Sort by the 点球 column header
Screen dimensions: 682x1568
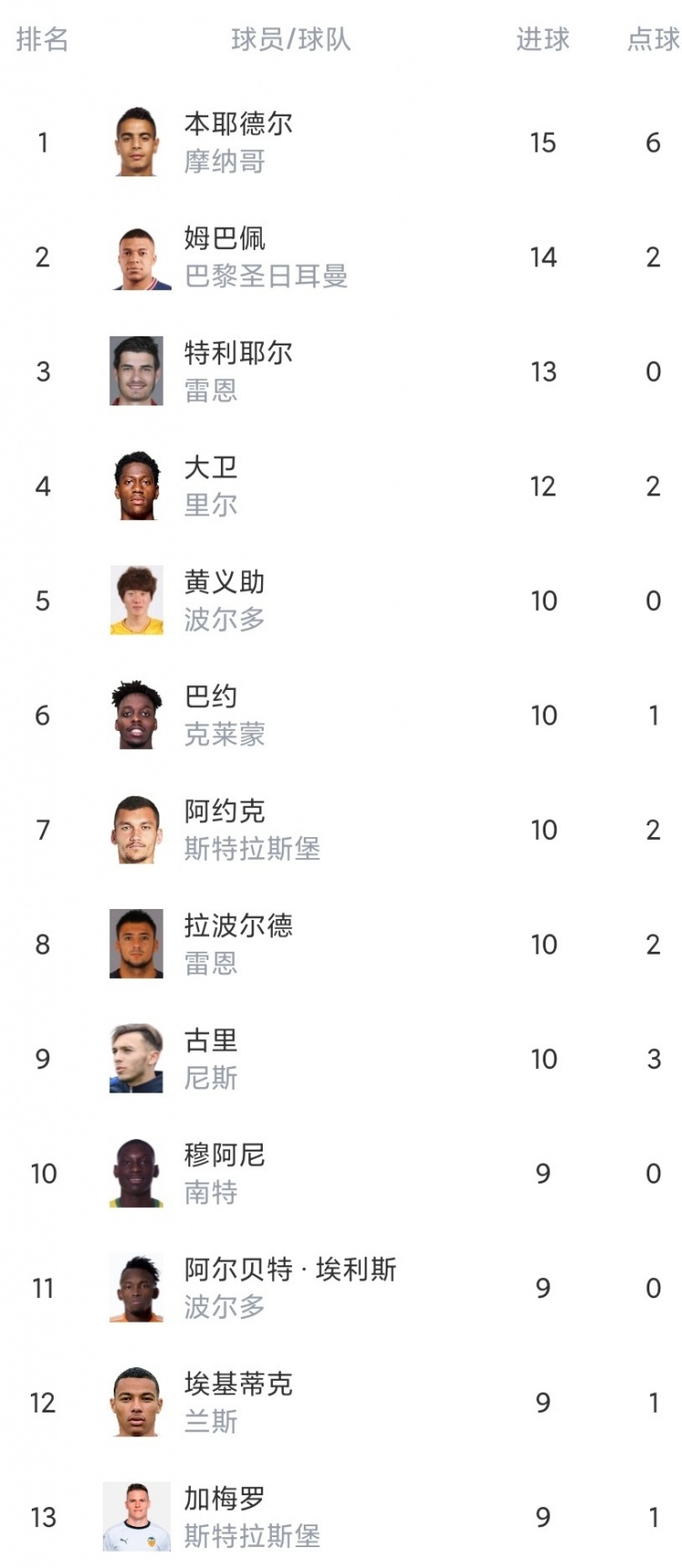(x=654, y=39)
